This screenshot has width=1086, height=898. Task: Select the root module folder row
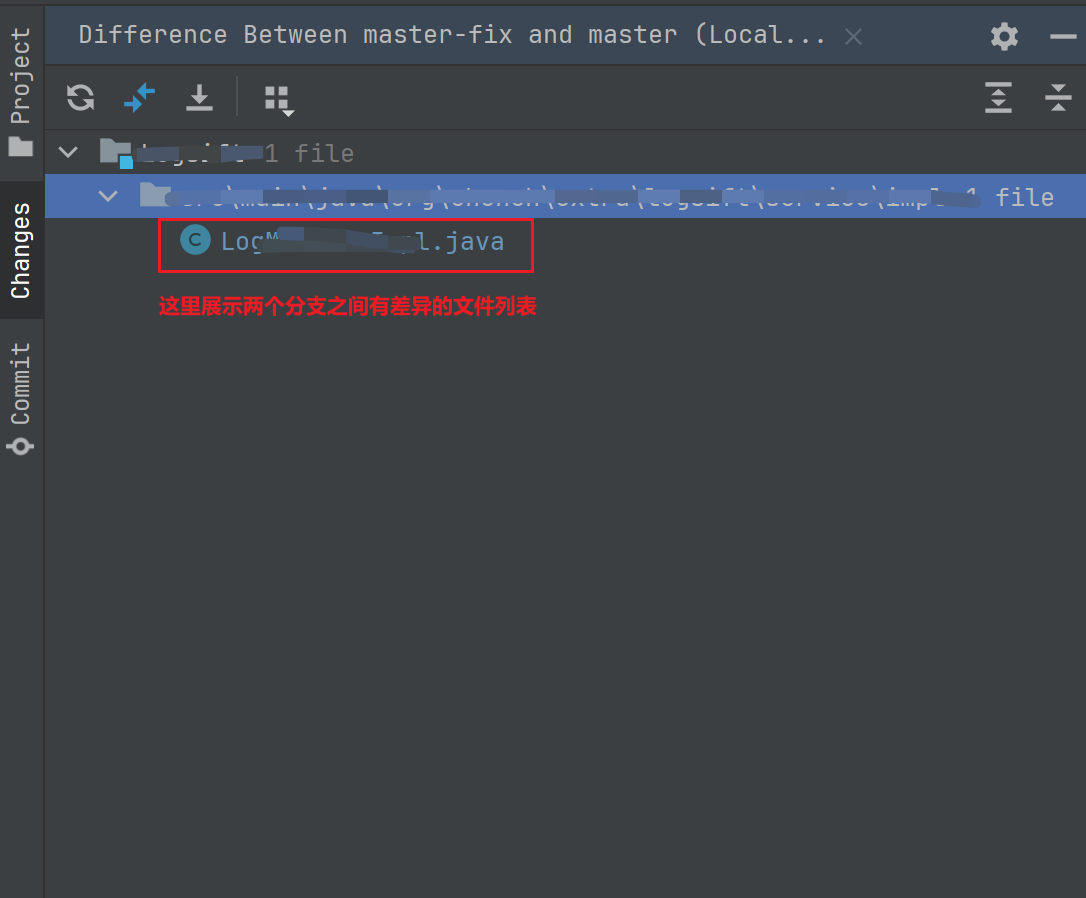[565, 152]
